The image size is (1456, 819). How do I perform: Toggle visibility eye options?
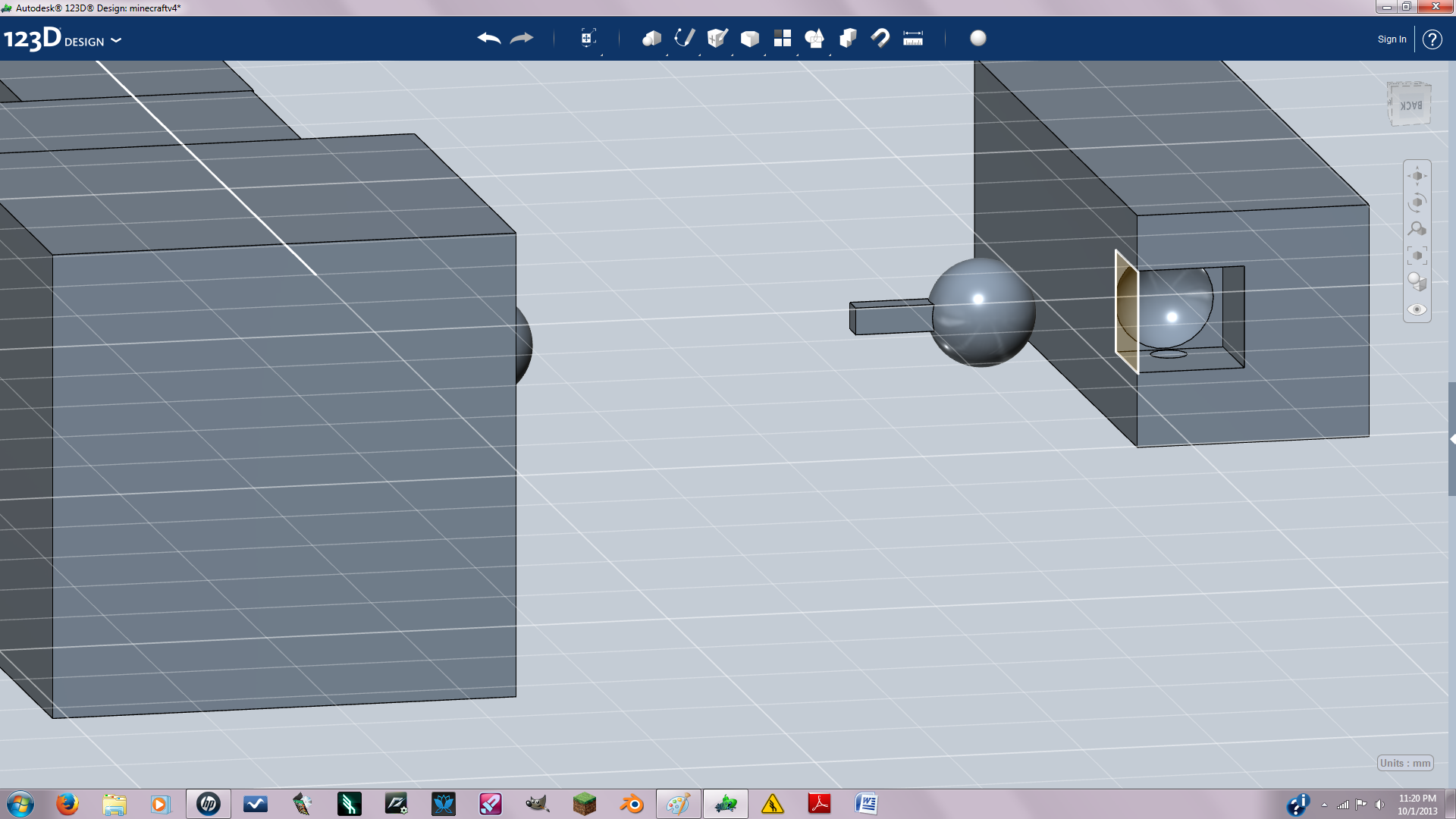click(1417, 309)
